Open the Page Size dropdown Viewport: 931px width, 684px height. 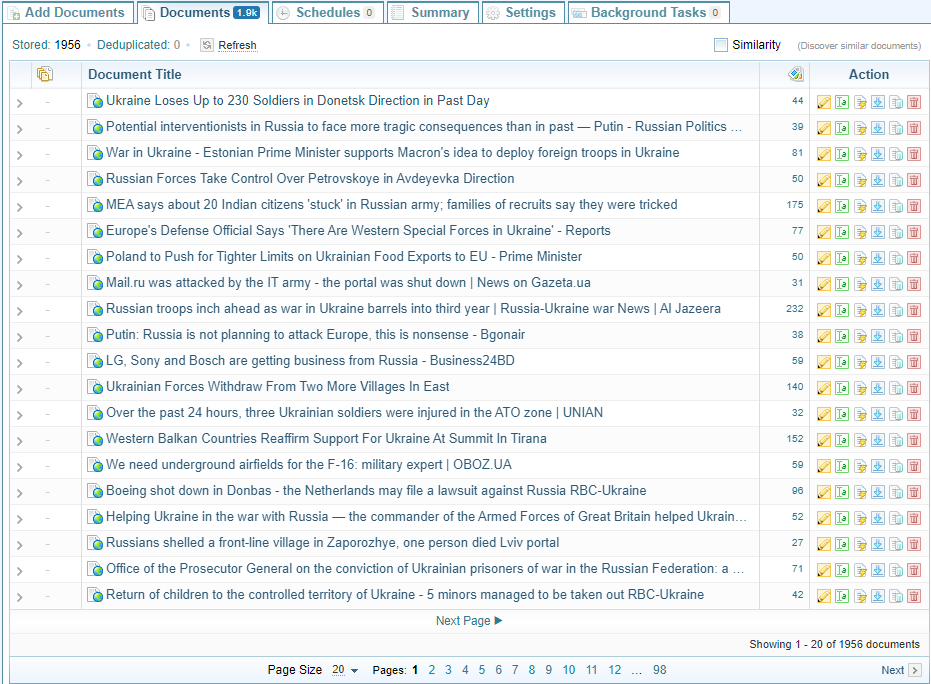(x=344, y=670)
